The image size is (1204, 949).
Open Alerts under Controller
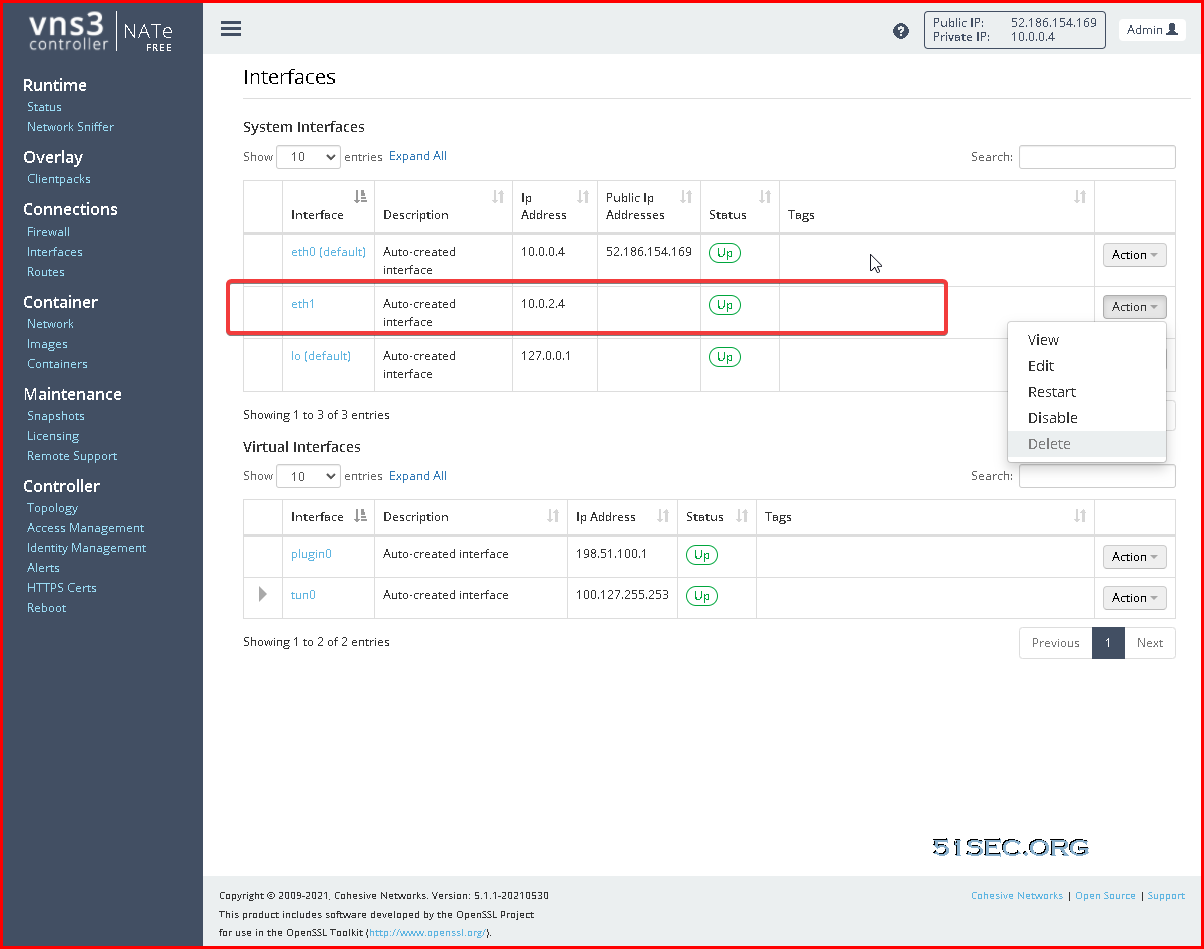[43, 568]
